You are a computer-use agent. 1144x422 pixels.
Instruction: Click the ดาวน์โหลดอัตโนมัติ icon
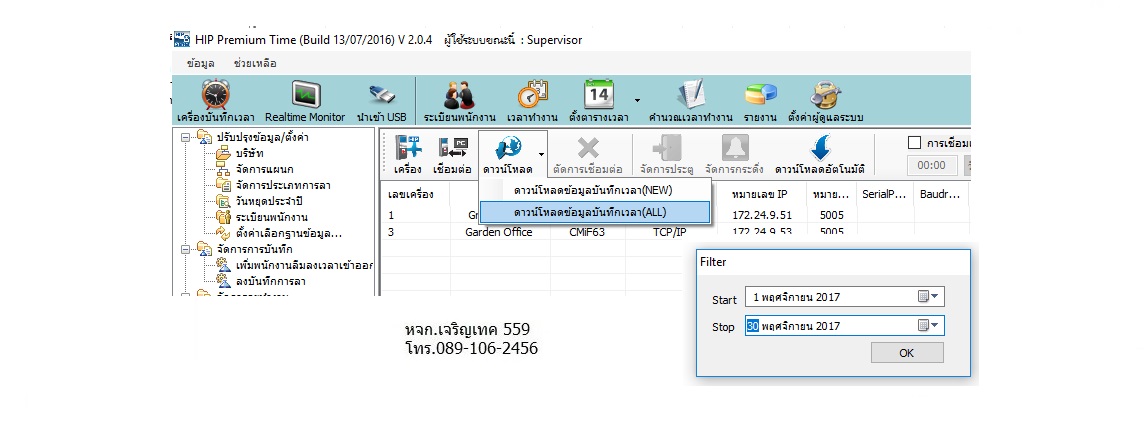click(820, 149)
